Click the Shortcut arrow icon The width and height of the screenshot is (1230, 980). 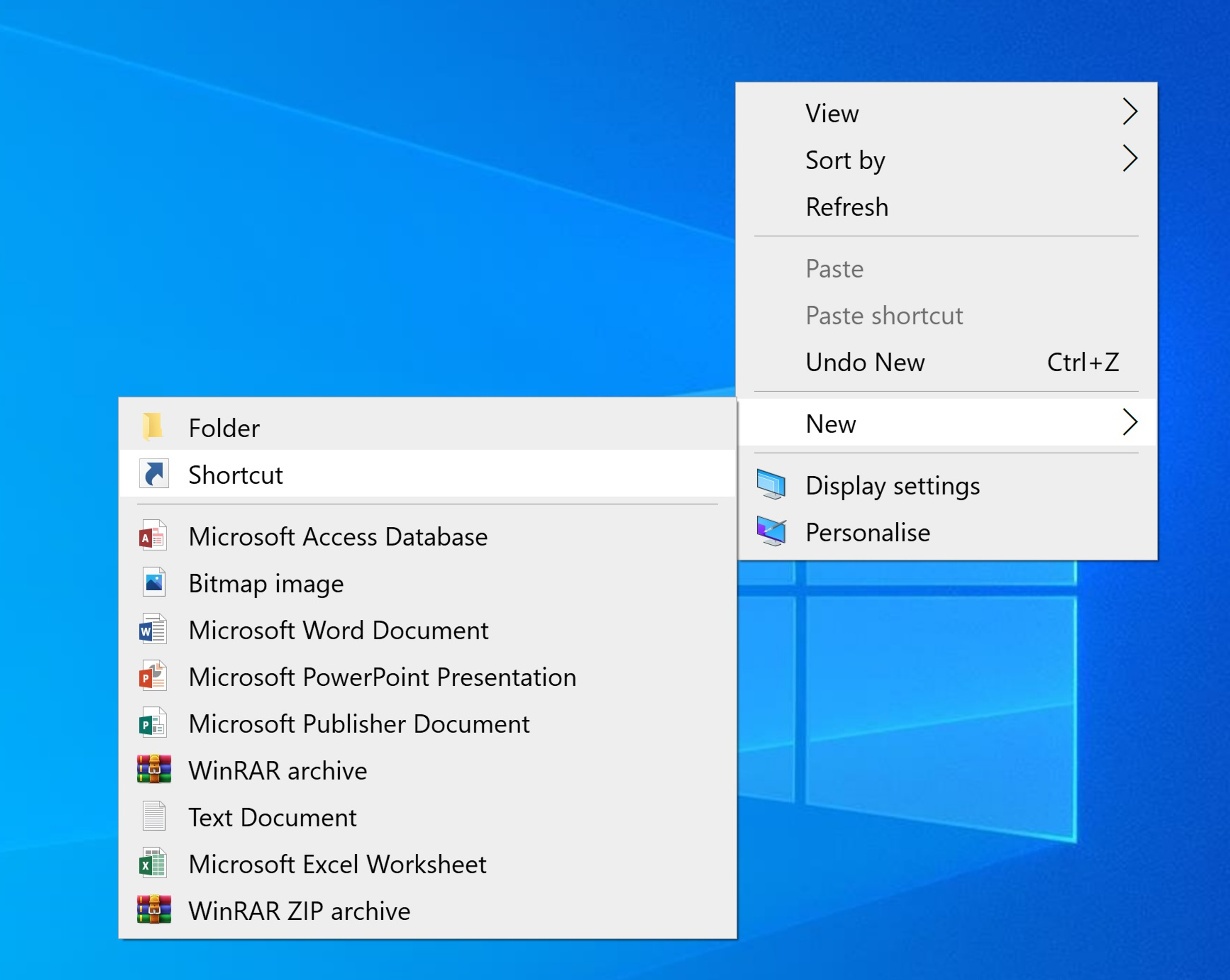[154, 473]
